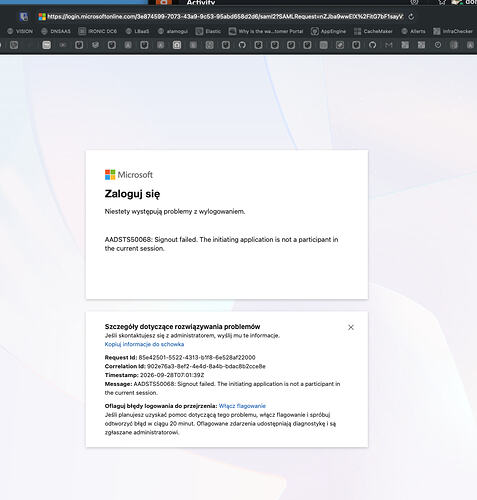The image size is (477, 500).
Task: Open the Elastic bookmark
Action: point(208,31)
